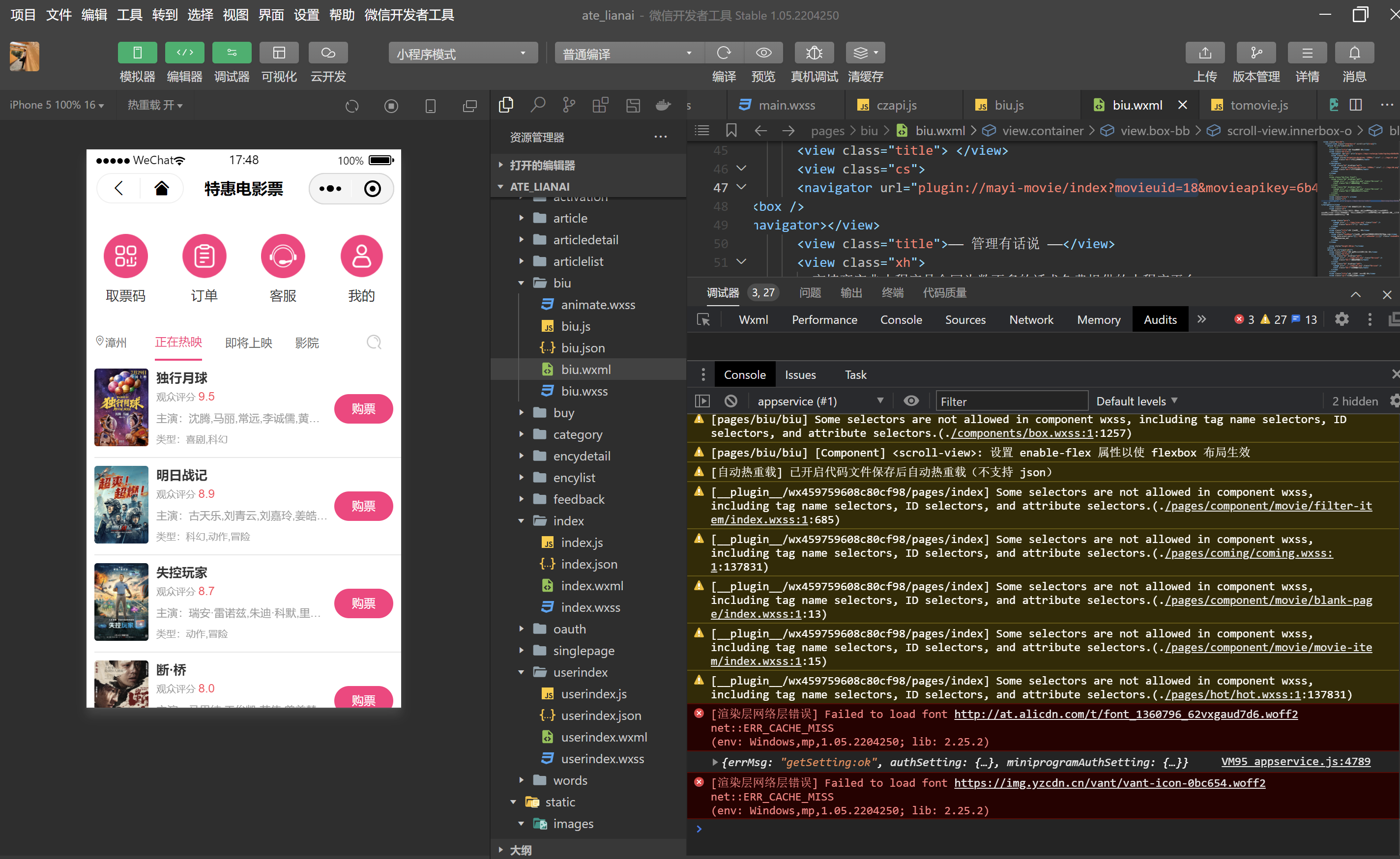Click the console Filter input field
The height and width of the screenshot is (859, 1400).
point(1011,401)
